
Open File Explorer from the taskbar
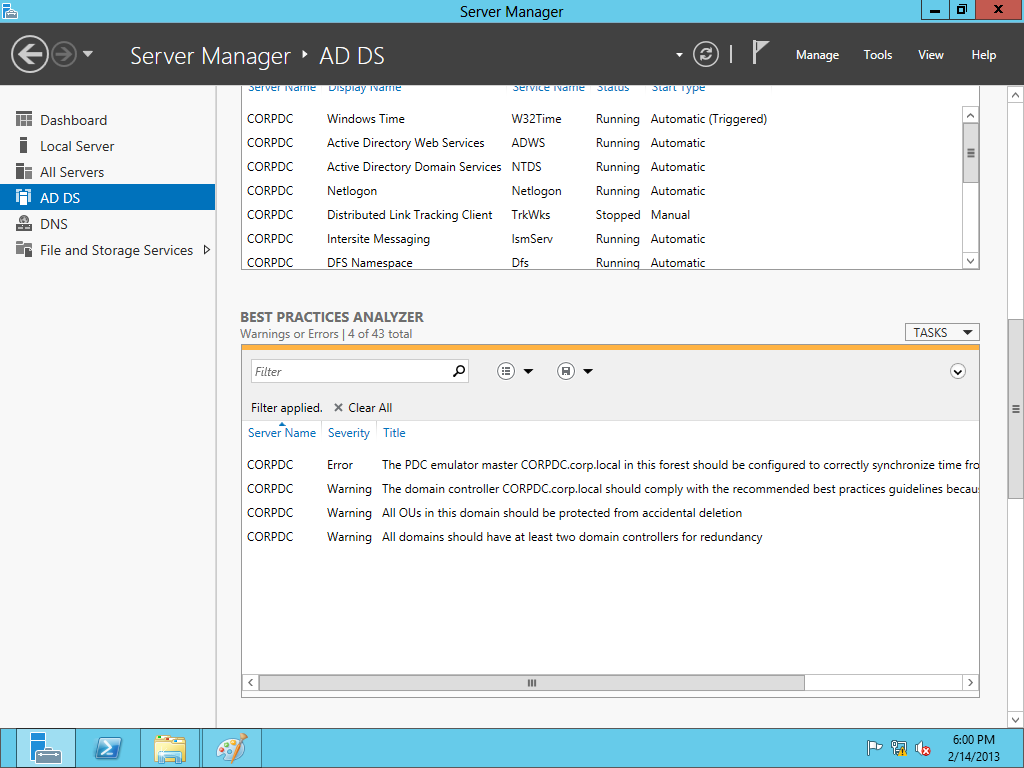click(x=169, y=748)
